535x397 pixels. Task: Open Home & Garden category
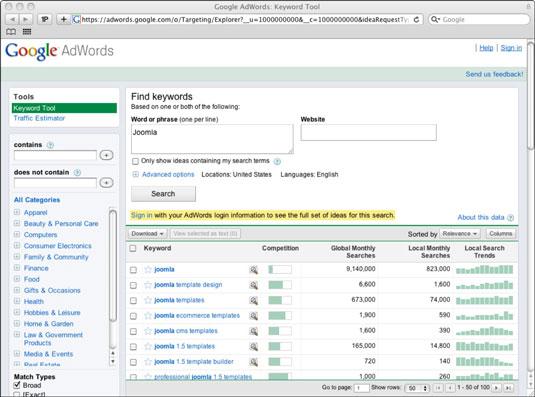(48, 324)
